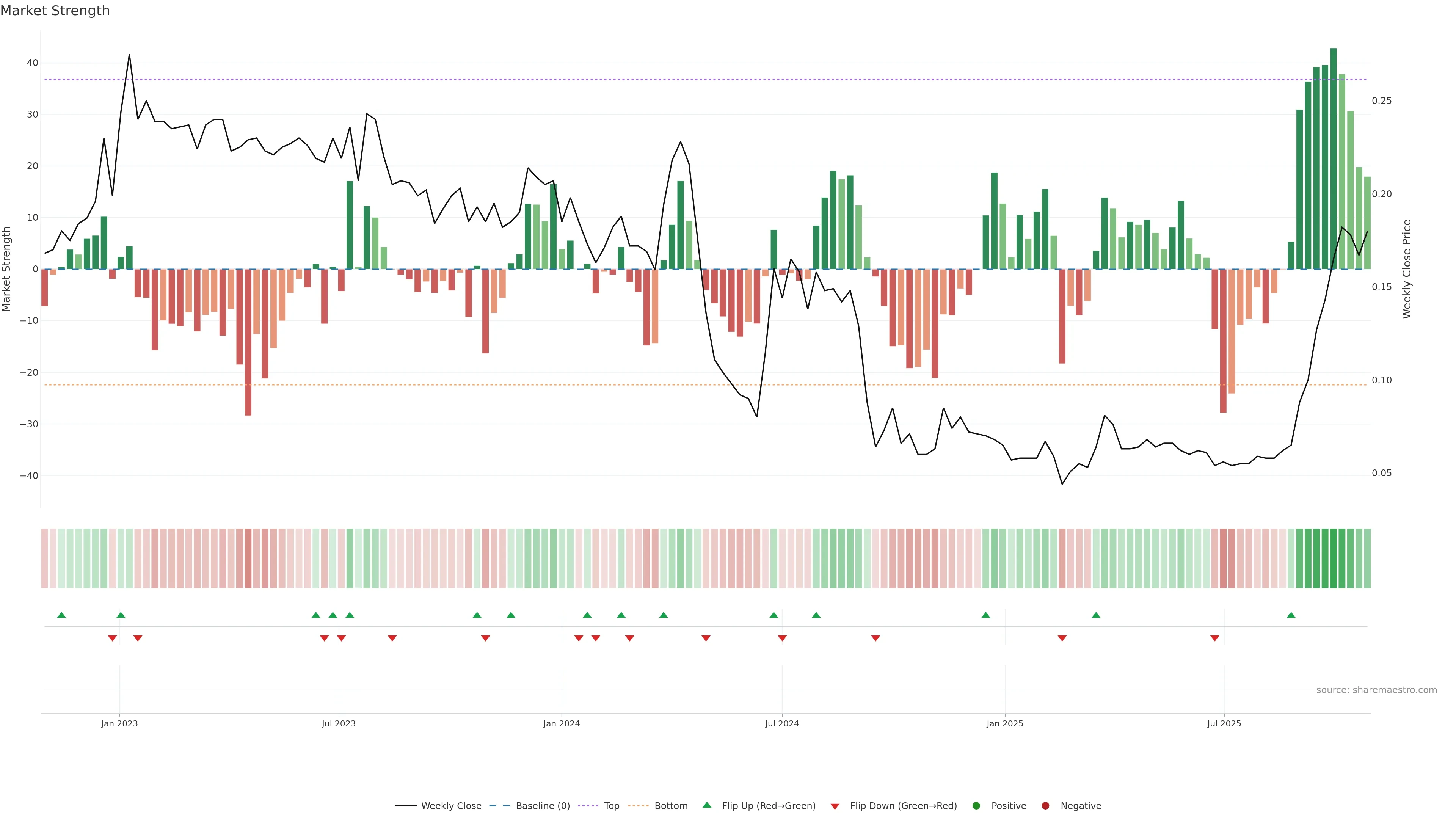Click the Flip Down red triangle legend icon
The image size is (1456, 819).
[x=835, y=806]
